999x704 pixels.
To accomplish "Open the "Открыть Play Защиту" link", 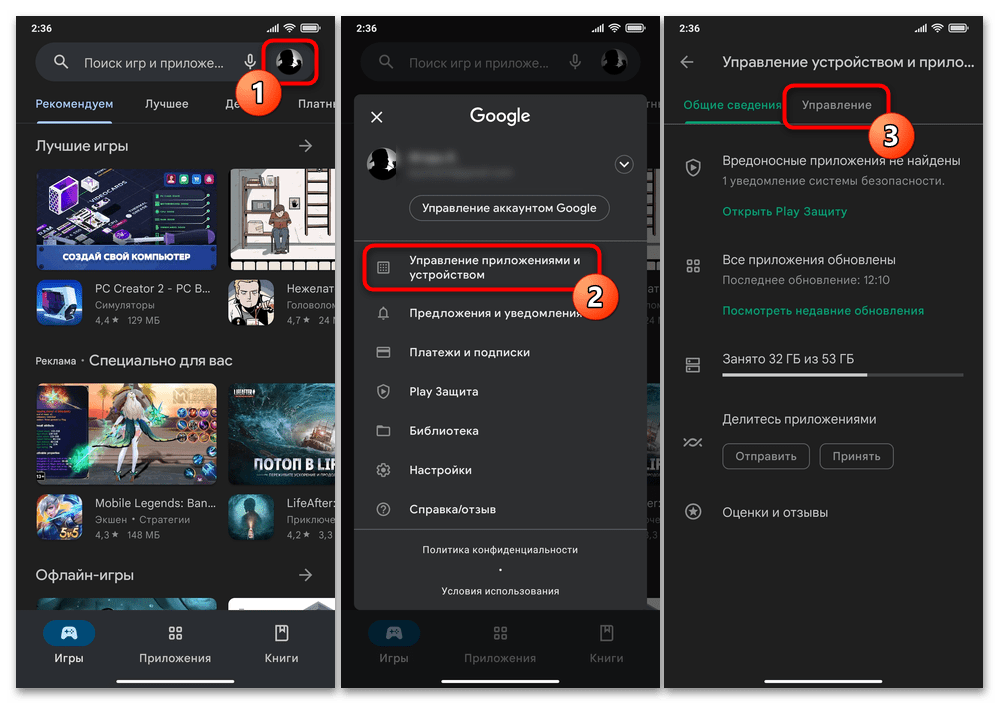I will click(x=784, y=212).
